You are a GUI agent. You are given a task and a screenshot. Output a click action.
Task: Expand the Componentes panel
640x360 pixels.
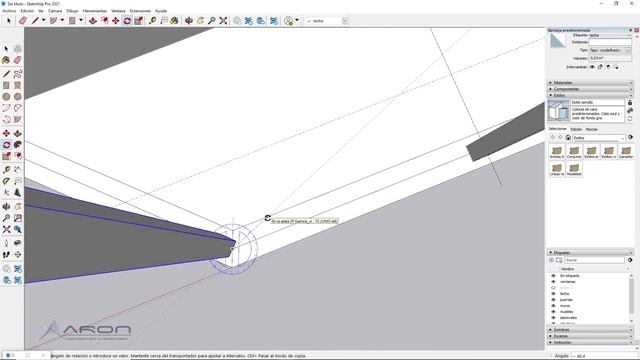(x=590, y=89)
